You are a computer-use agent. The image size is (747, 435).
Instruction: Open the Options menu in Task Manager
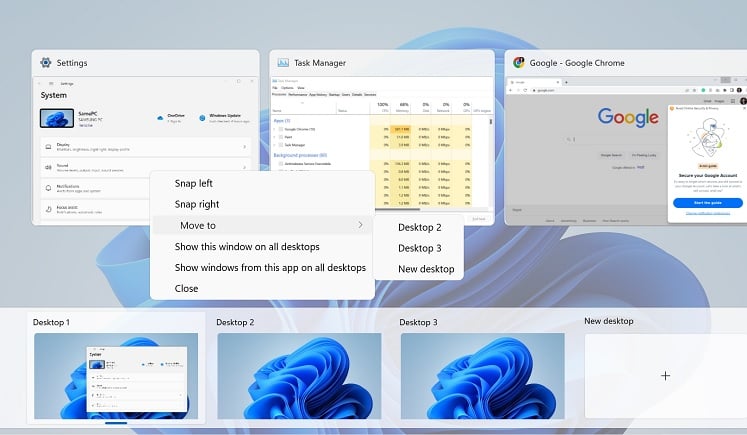287,88
